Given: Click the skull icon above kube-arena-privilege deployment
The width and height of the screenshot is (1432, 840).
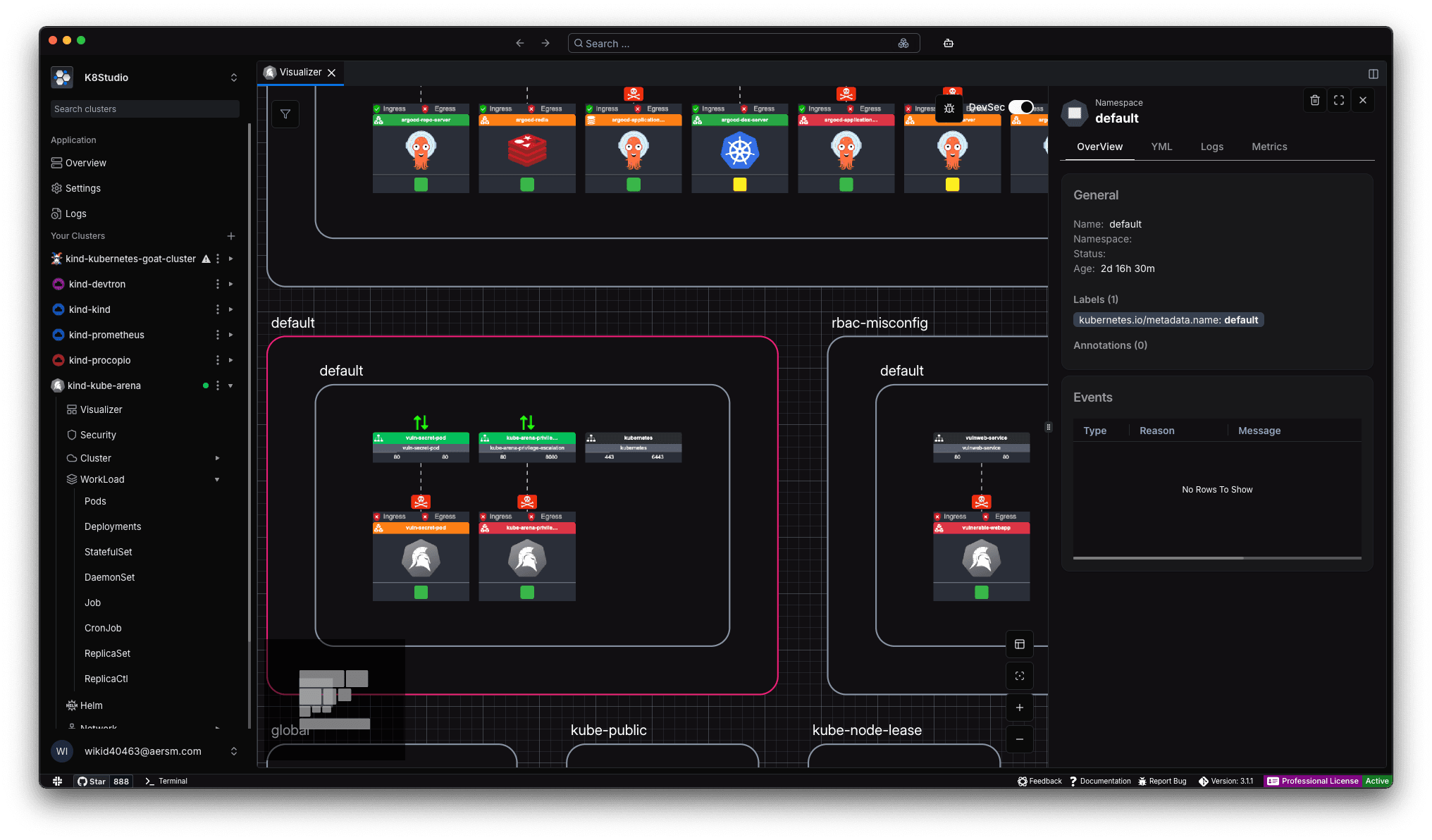Looking at the screenshot, I should pos(527,502).
